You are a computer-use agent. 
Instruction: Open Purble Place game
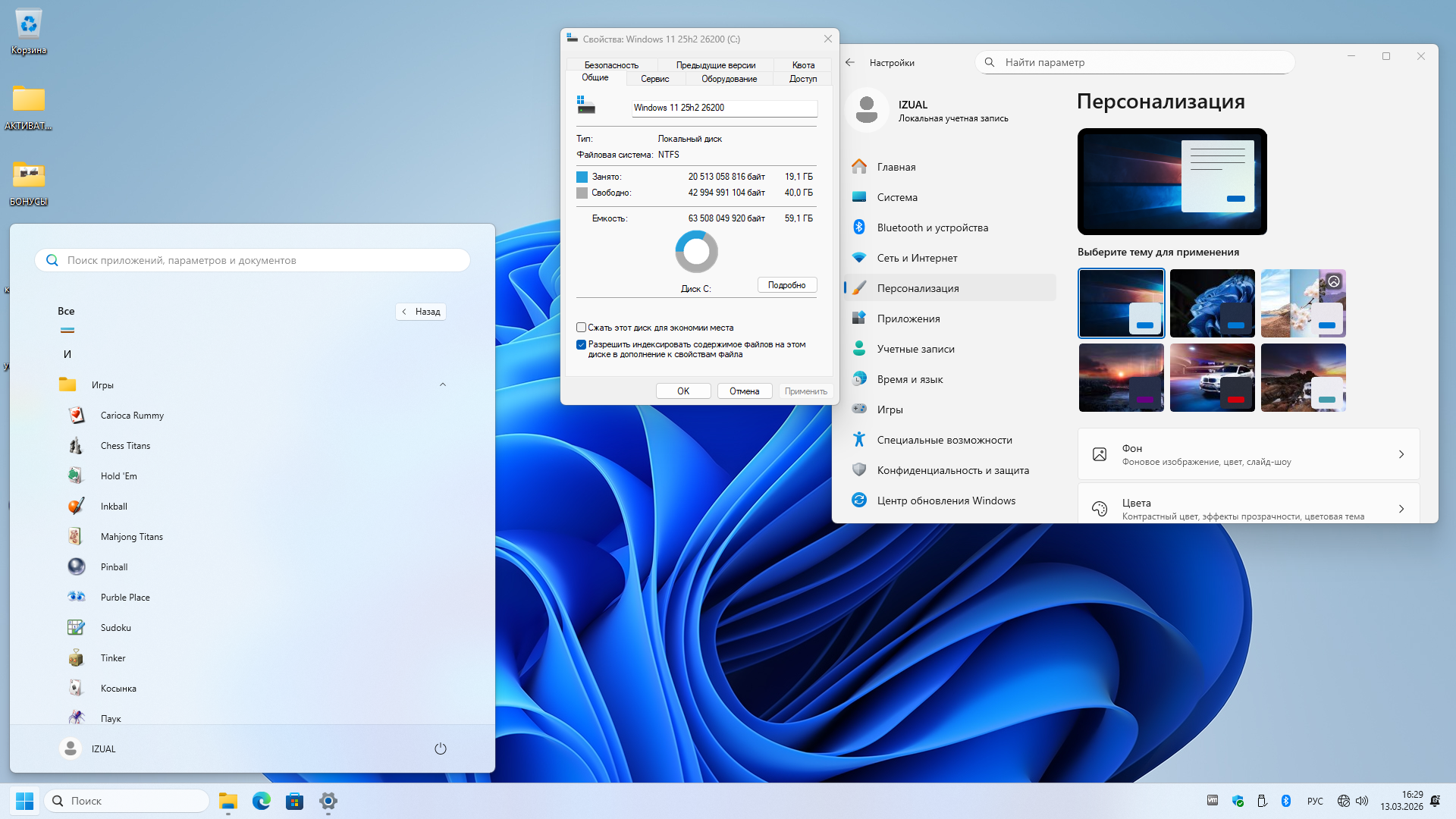[124, 598]
